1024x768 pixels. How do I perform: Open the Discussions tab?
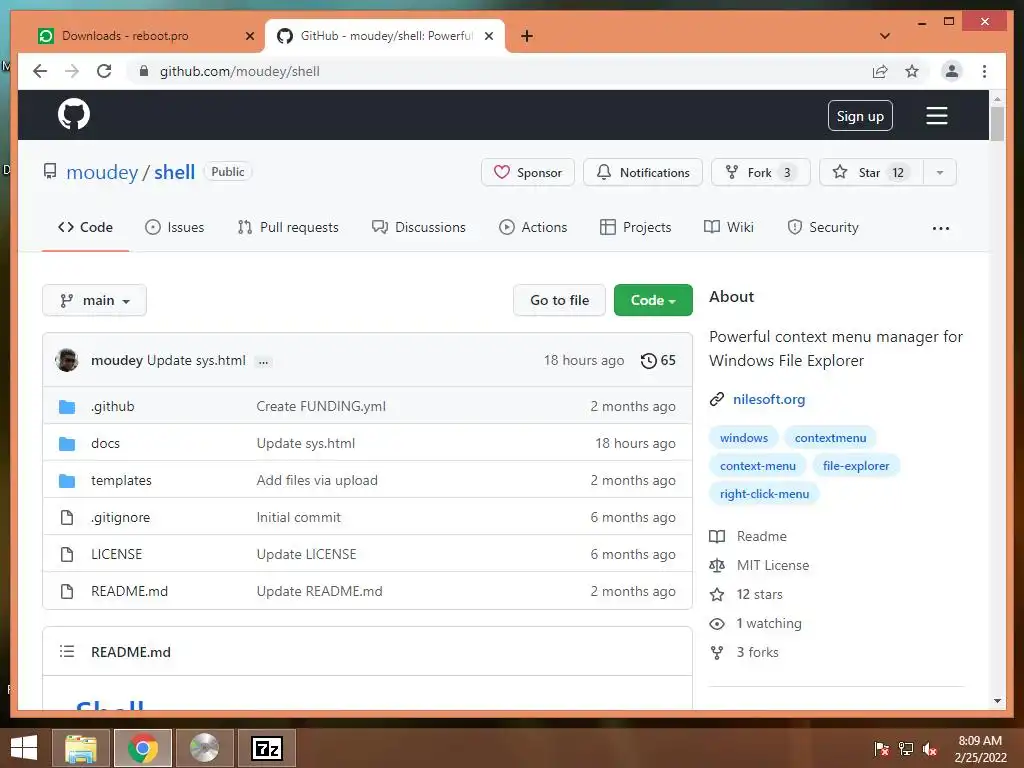tap(419, 227)
